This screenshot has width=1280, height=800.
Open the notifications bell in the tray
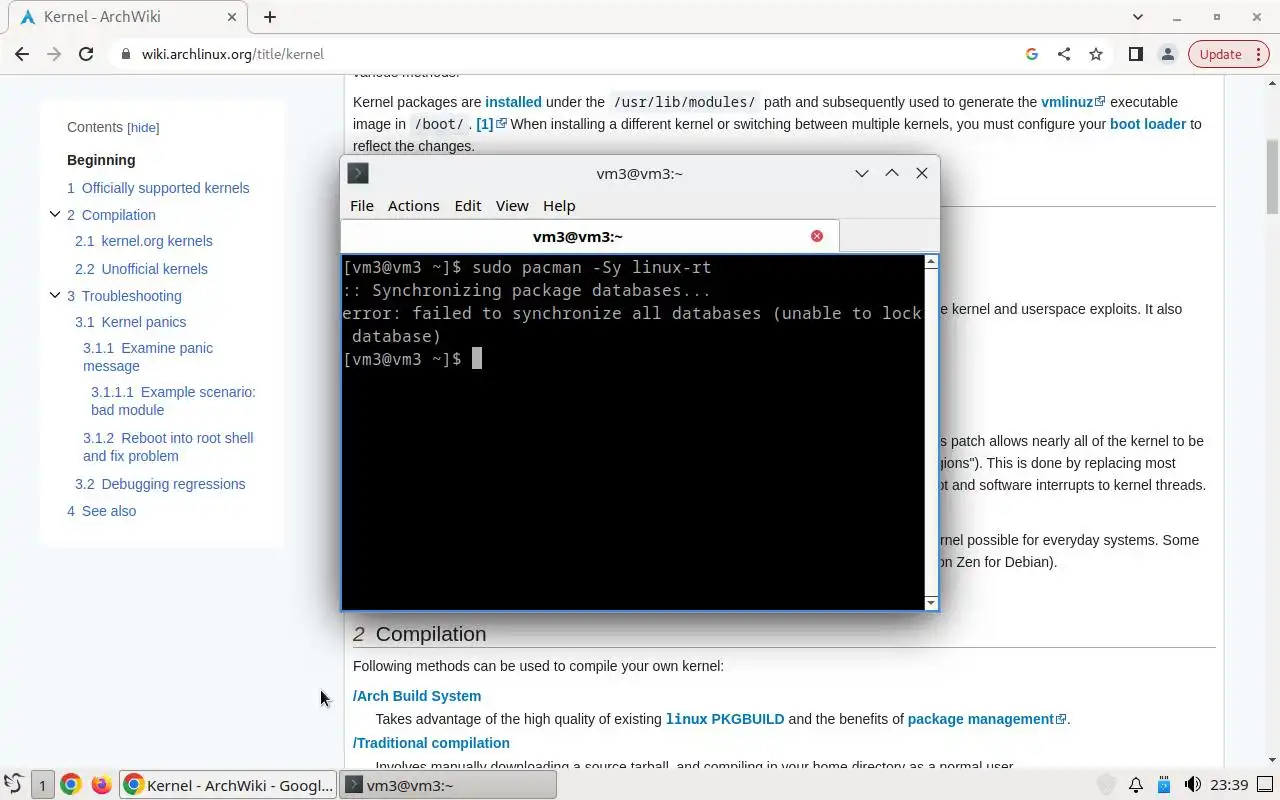(x=1136, y=785)
